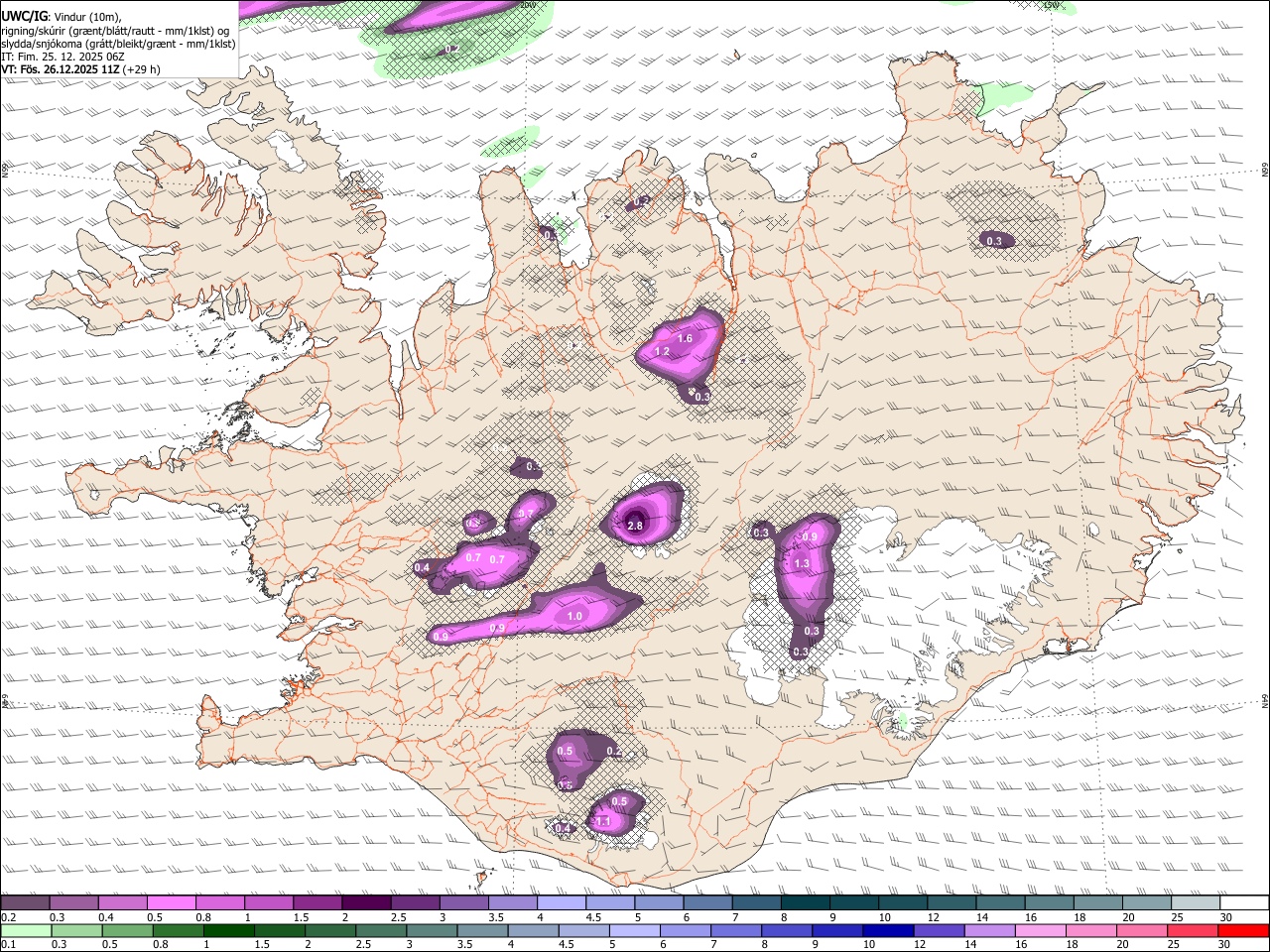The width and height of the screenshot is (1270, 952).
Task: Select the mauve 0.2–0.3 swatch starting upper scale
Action: pyautogui.click(x=25, y=902)
